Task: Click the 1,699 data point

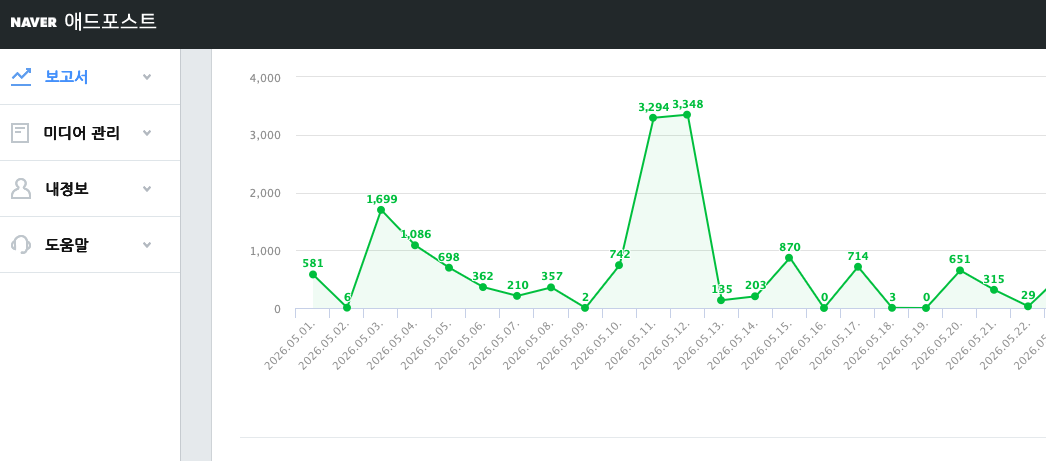Action: pos(381,210)
